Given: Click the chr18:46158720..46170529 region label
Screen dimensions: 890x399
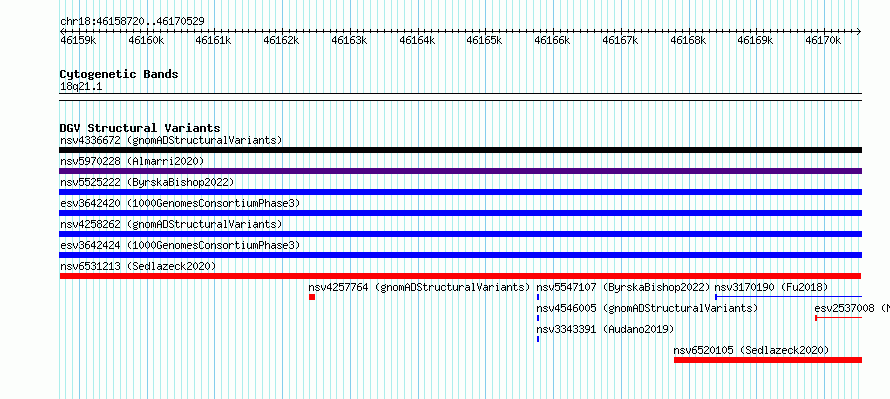Looking at the screenshot, I should [x=132, y=21].
